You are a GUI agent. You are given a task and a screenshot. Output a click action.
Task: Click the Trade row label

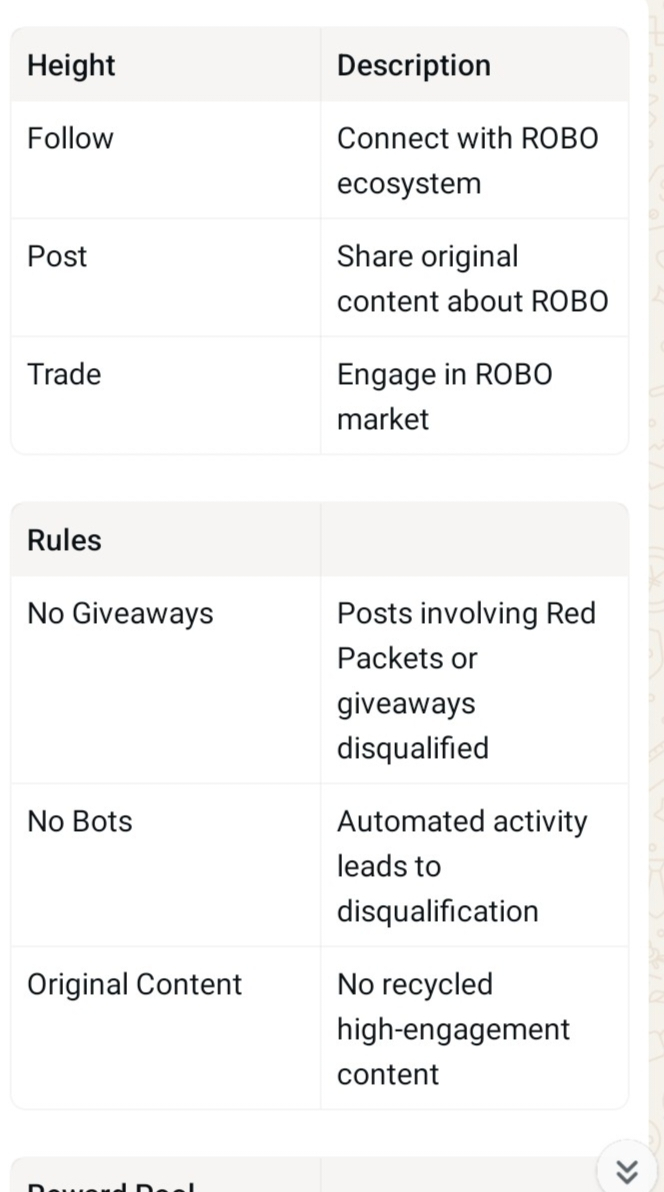(64, 374)
